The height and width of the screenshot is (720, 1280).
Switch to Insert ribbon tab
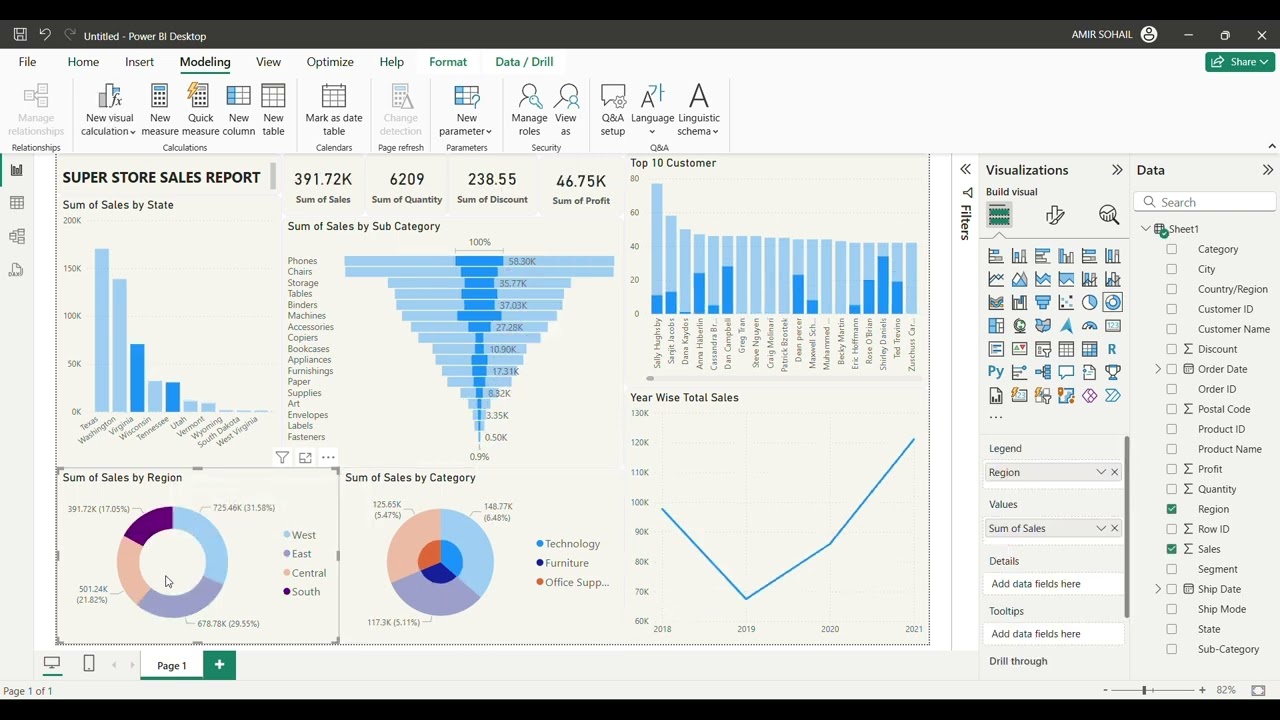[139, 62]
